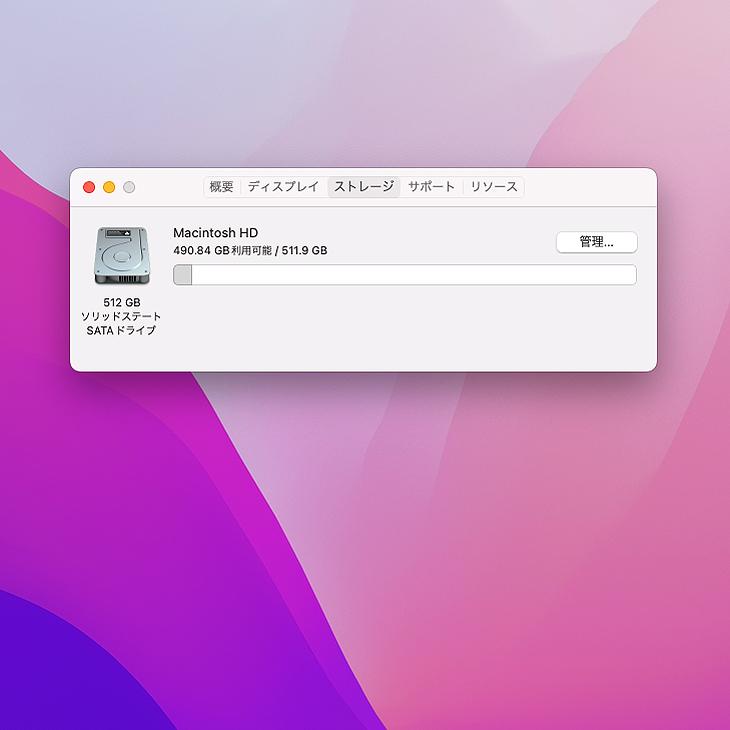The image size is (730, 730).
Task: Click the 512 GB capacity label under the drive
Action: point(121,302)
